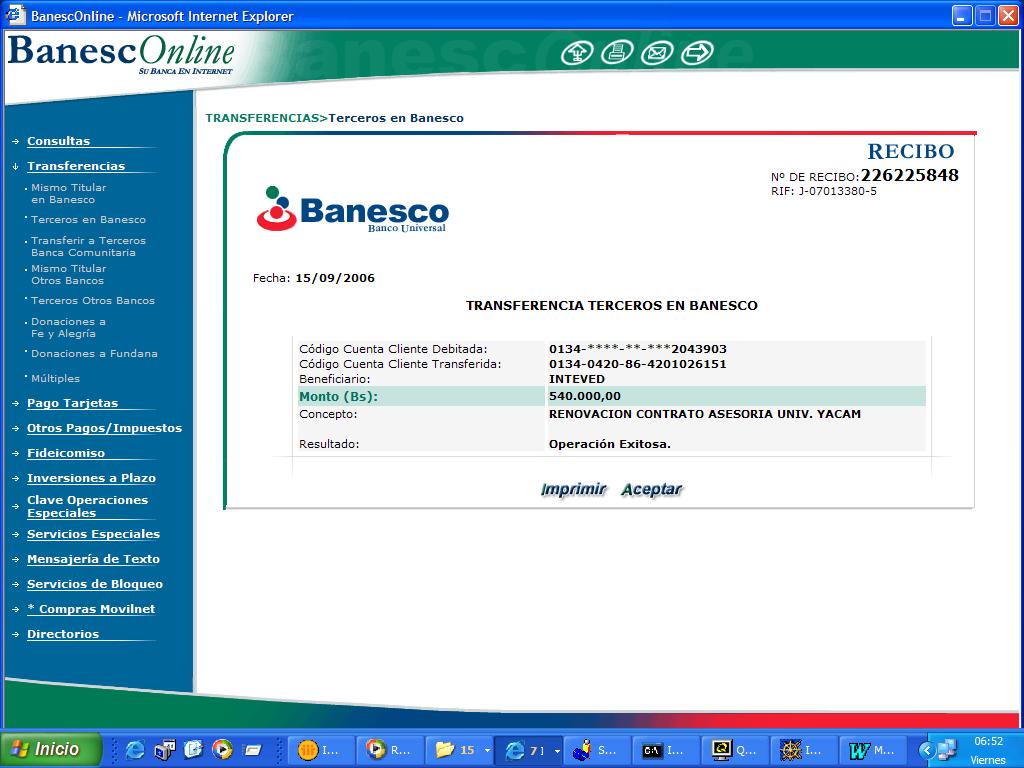Click the Quick Launch icon before Media Player
Image resolution: width=1024 pixels, height=768 pixels.
pos(193,749)
